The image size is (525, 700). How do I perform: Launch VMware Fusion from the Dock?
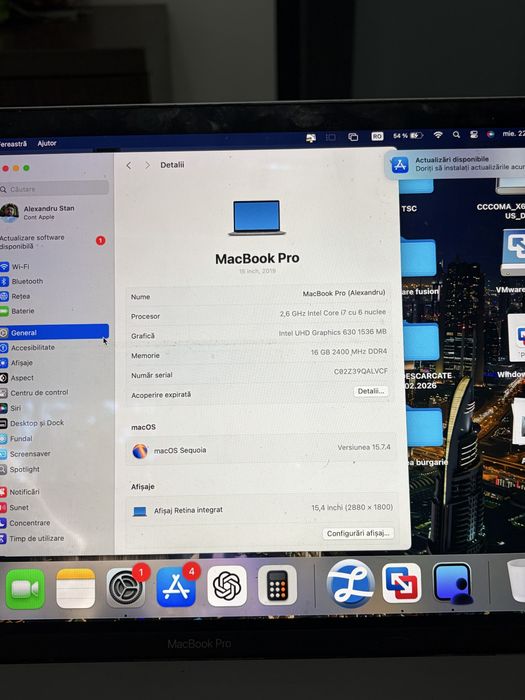click(401, 583)
